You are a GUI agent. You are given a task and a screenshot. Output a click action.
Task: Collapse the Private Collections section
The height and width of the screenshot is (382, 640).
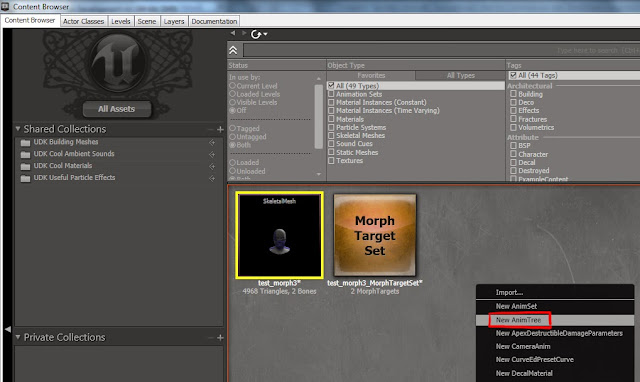click(18, 337)
